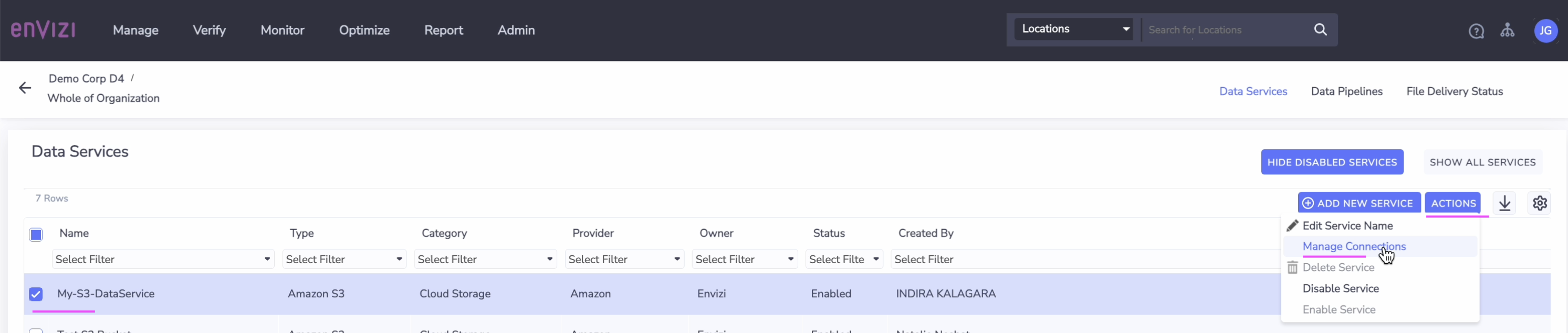Open the help question mark icon
Screen dimensions: 1568x333
[x=1476, y=31]
